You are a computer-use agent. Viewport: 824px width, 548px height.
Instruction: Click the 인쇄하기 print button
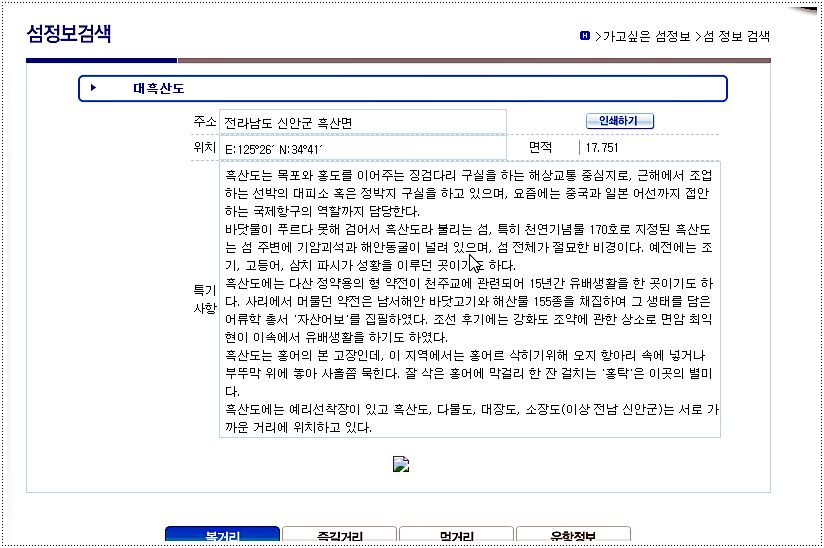point(620,121)
